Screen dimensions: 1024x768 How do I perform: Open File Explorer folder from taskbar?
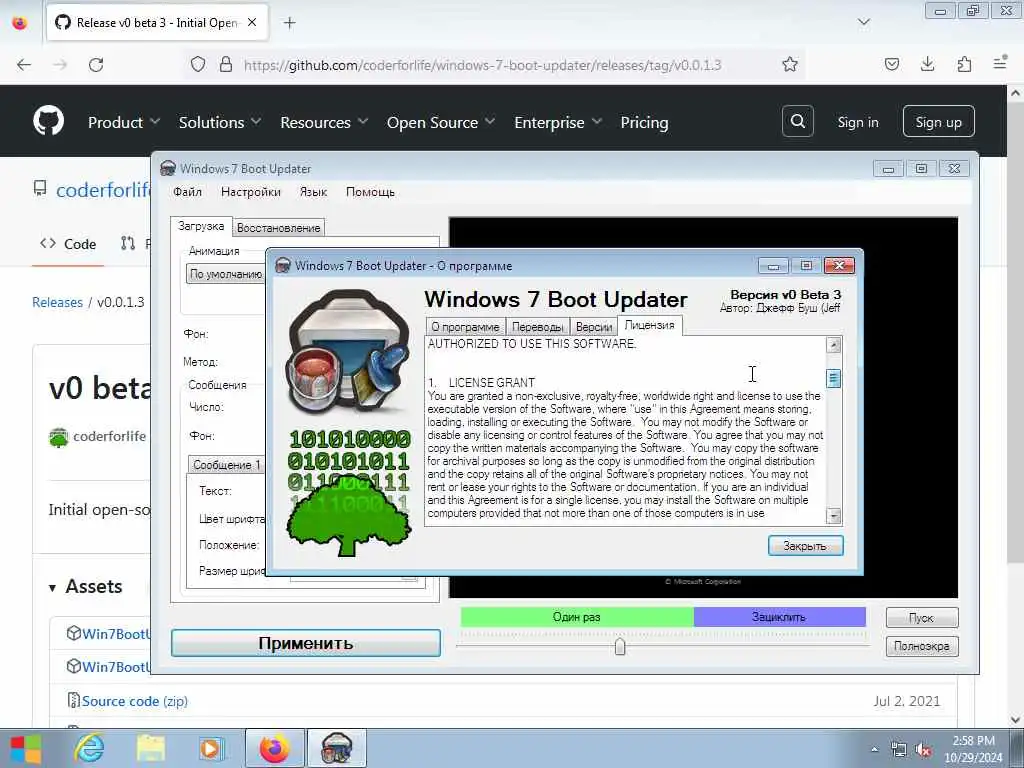(150, 748)
